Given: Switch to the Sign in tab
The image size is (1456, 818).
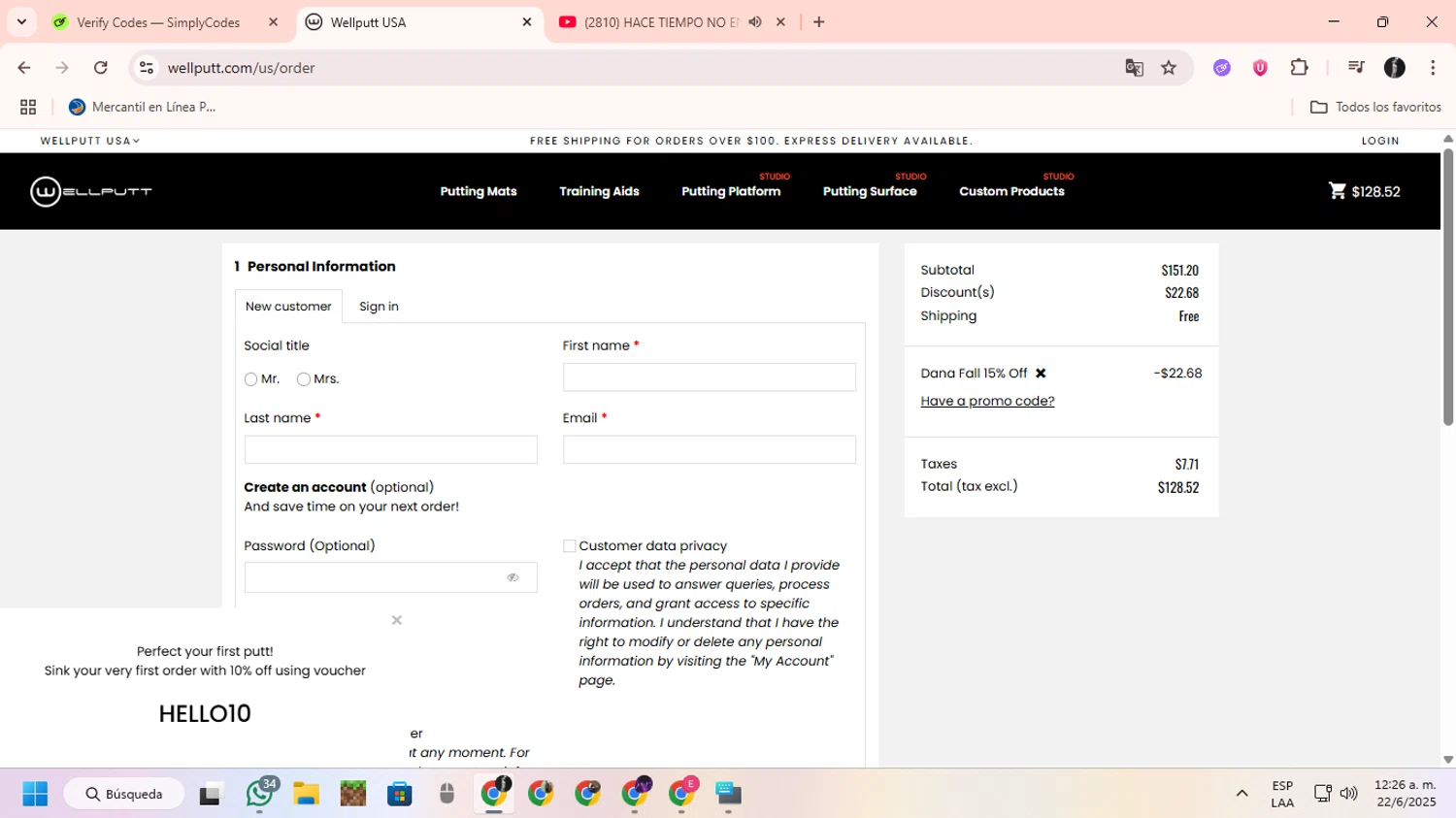Looking at the screenshot, I should 379,307.
